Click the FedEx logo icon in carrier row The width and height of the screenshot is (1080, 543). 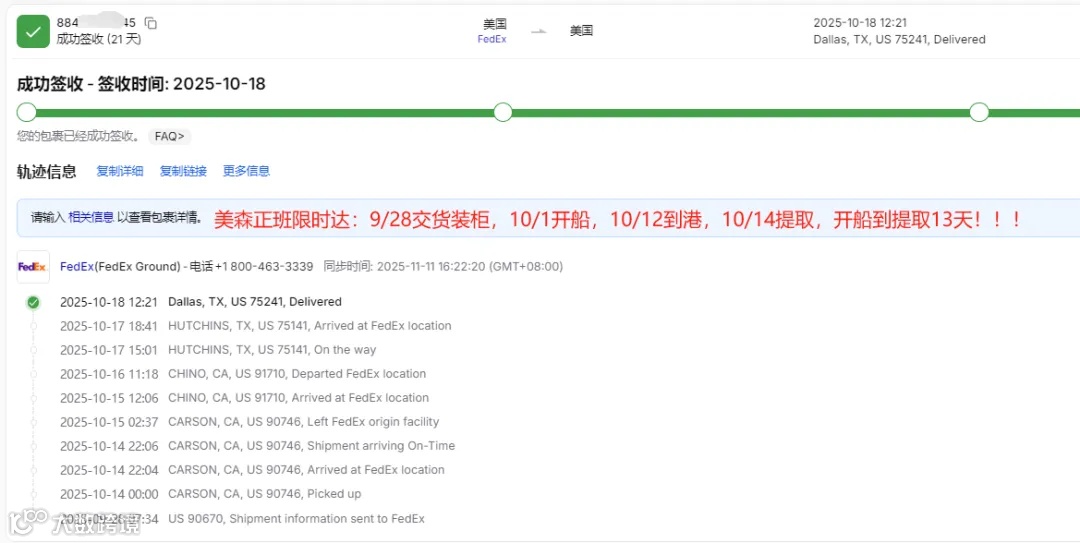(33, 267)
